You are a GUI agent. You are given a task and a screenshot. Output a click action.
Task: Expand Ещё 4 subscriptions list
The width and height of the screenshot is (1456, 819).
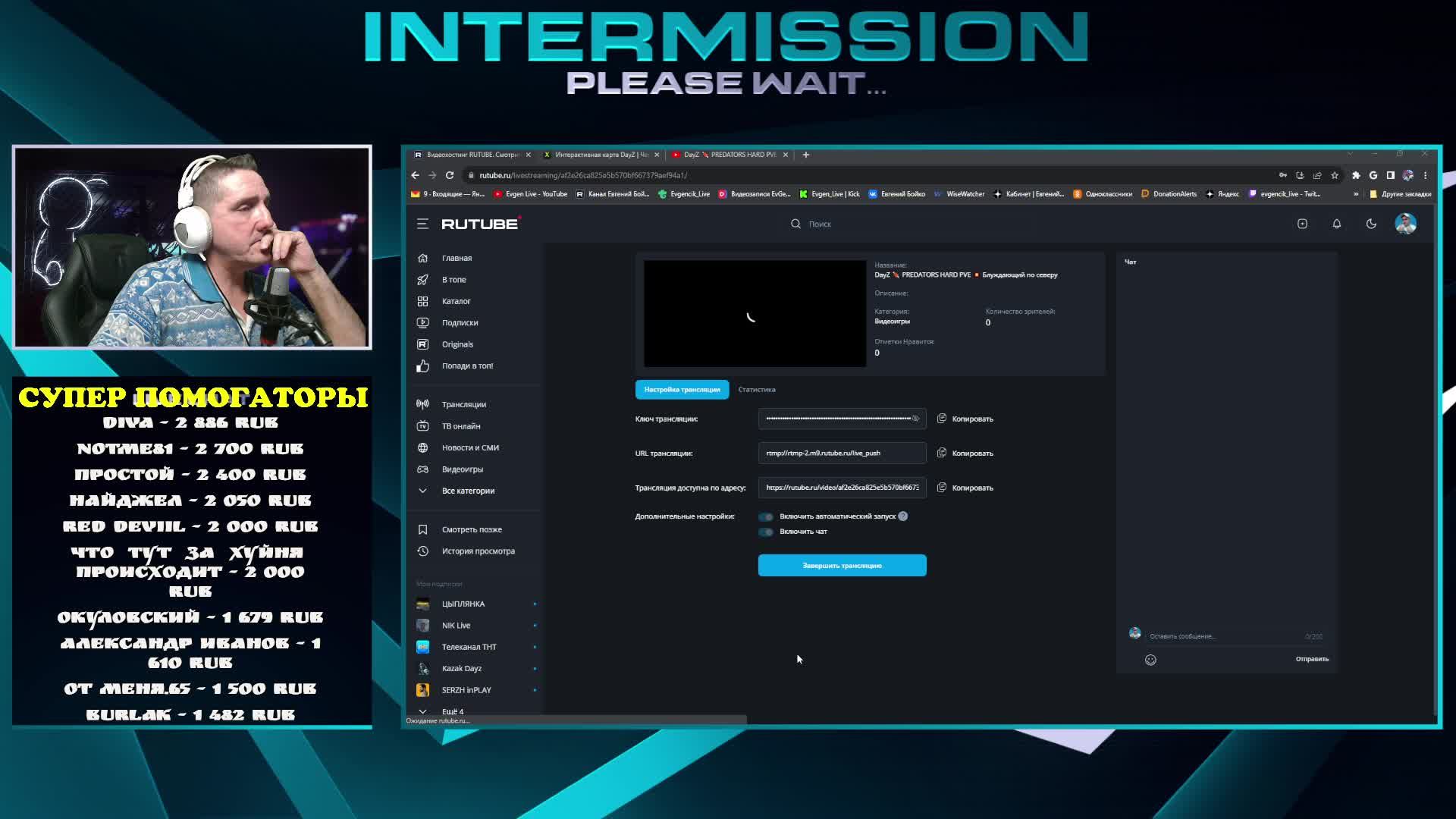[x=452, y=711]
